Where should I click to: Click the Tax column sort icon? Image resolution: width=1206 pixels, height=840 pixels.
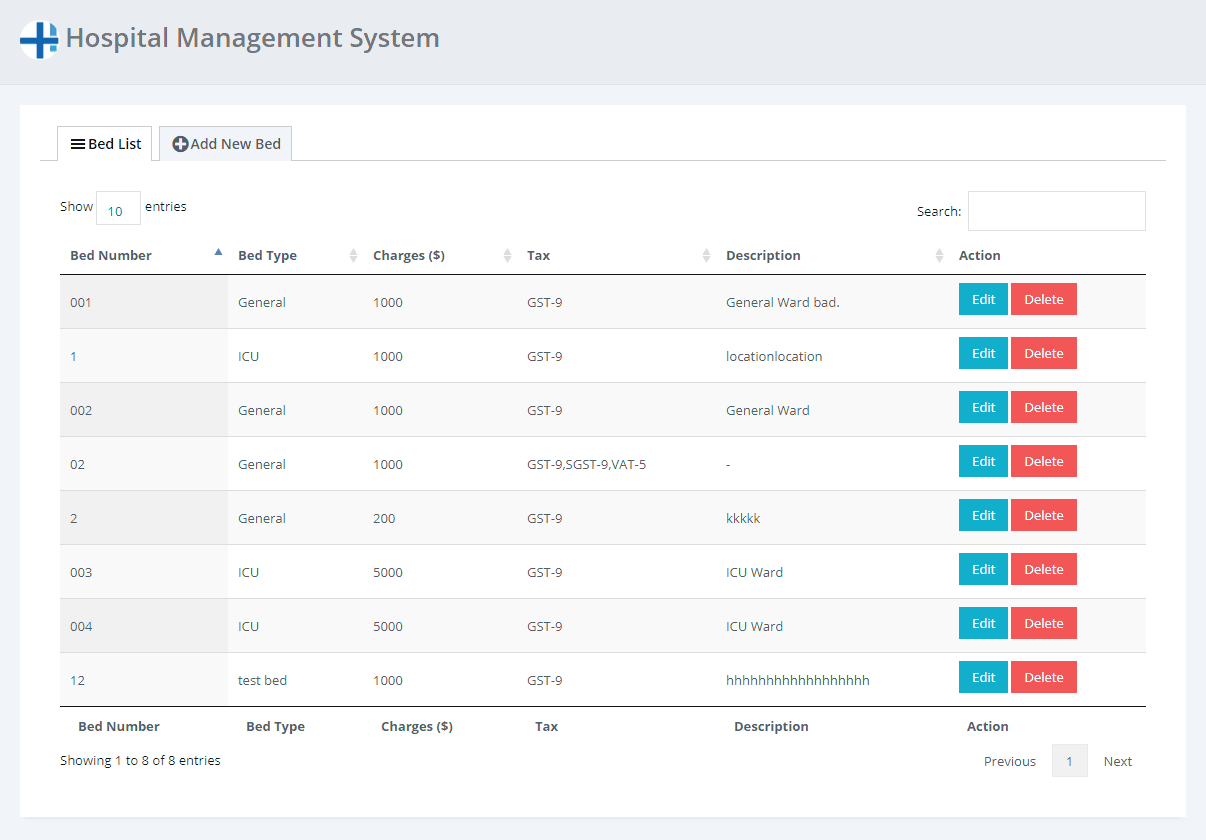tap(706, 256)
